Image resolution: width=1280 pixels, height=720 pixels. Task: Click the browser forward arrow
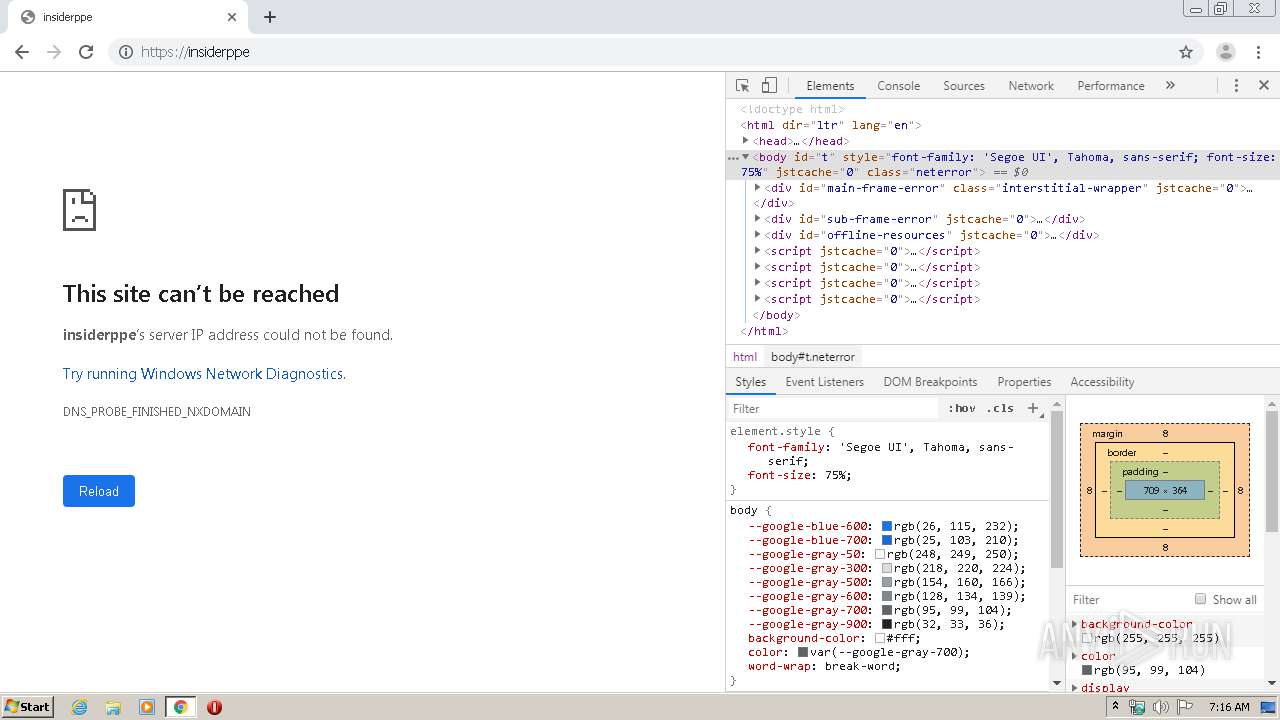coord(54,52)
